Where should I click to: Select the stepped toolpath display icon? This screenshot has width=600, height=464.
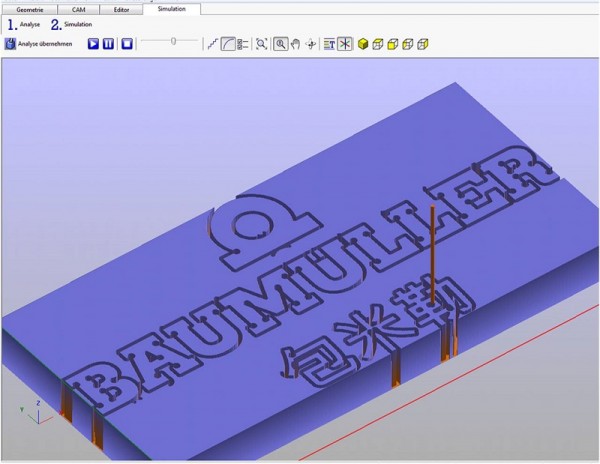[213, 44]
